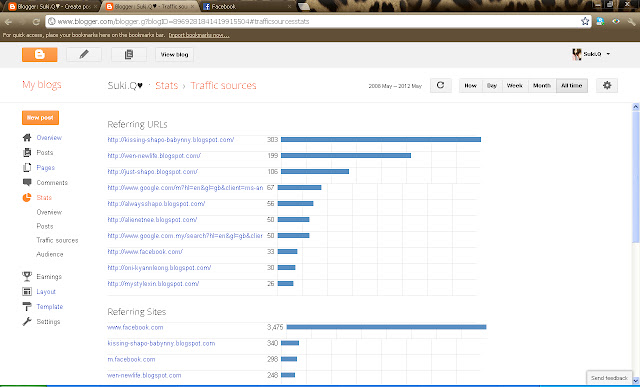Open the Chrome wrench menu
This screenshot has width=640, height=387.
click(631, 22)
